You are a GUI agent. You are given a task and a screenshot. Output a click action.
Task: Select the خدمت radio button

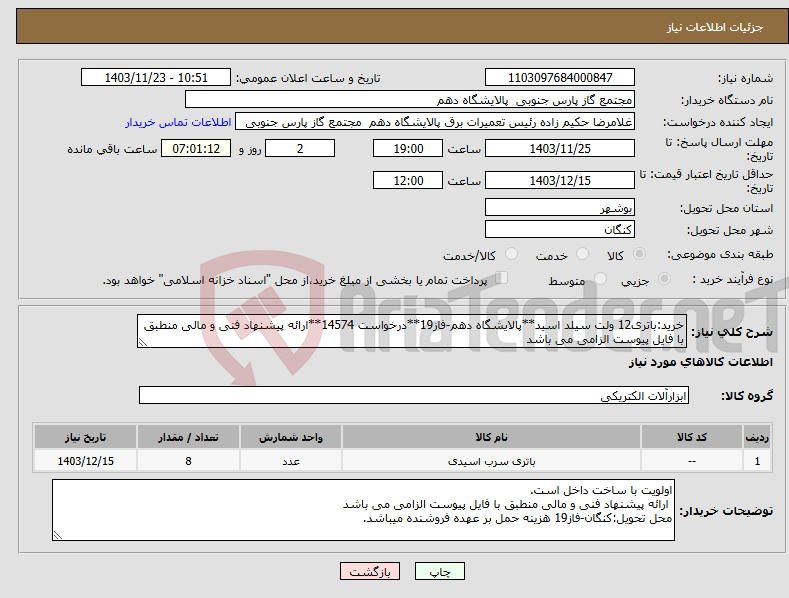coord(582,254)
